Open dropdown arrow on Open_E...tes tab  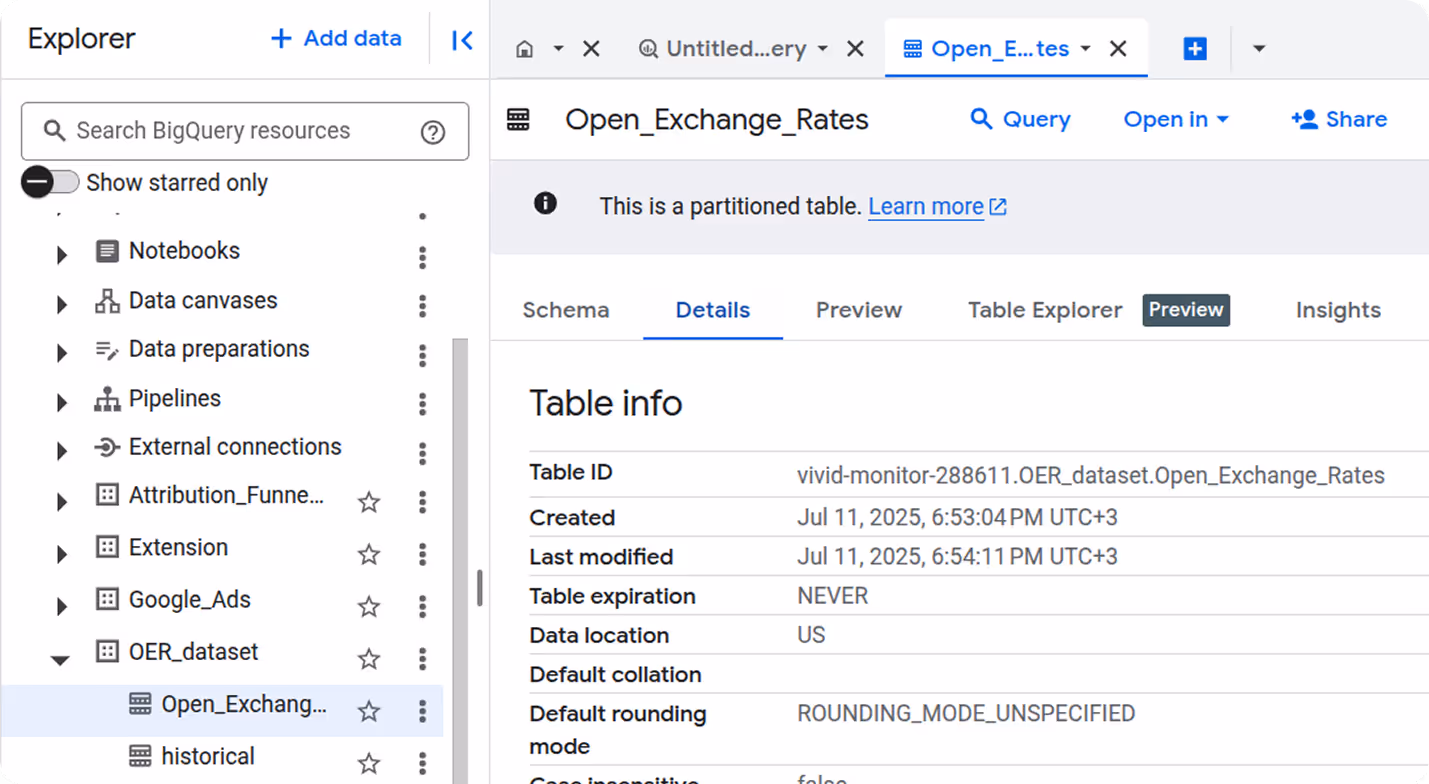1086,49
